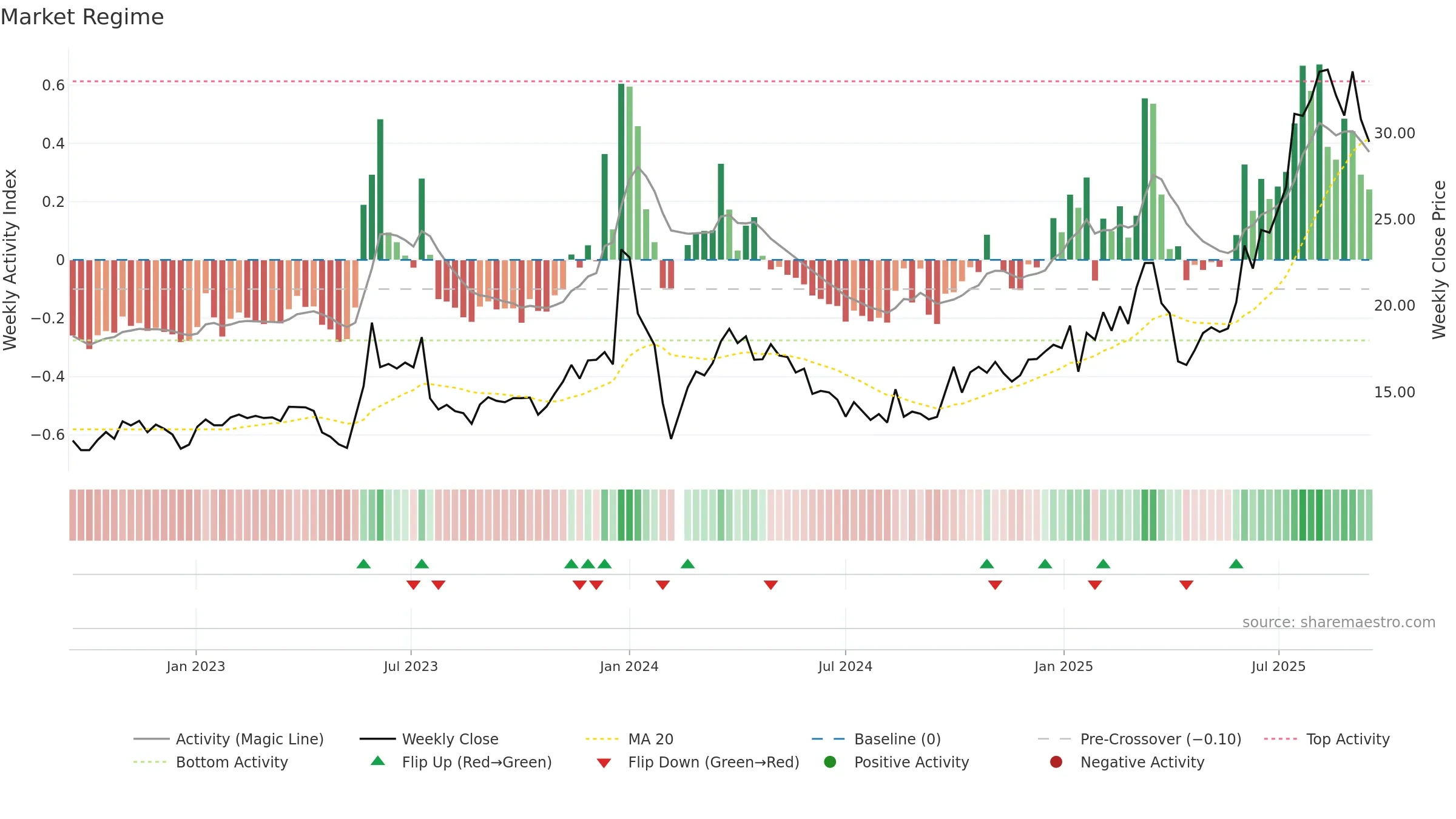
Task: Click the first green flip-up marker in mid-2023
Action: [363, 564]
